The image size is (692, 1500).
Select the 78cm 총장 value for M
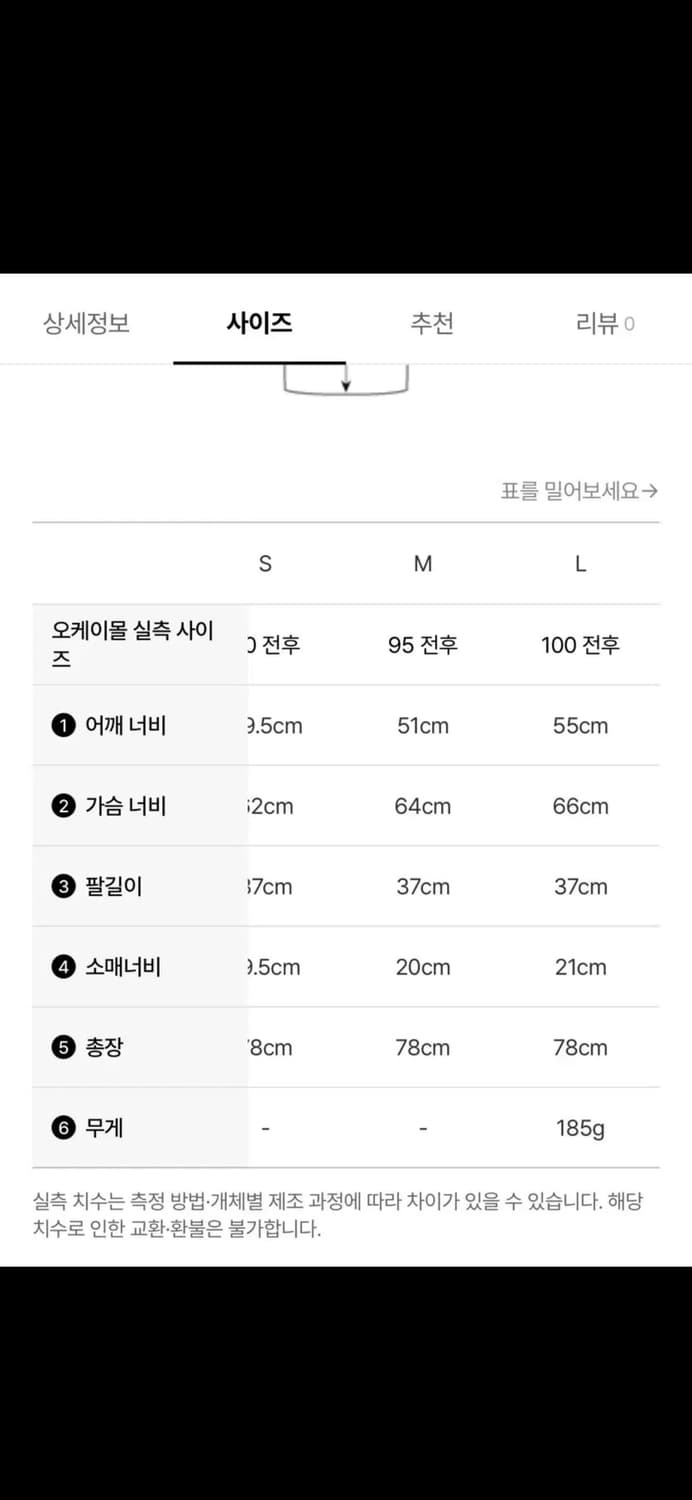(422, 1047)
